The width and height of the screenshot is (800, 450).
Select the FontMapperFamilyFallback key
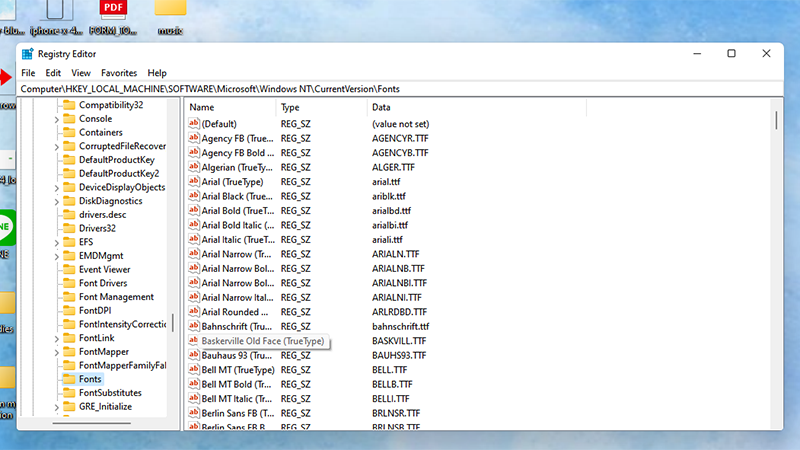pos(122,365)
